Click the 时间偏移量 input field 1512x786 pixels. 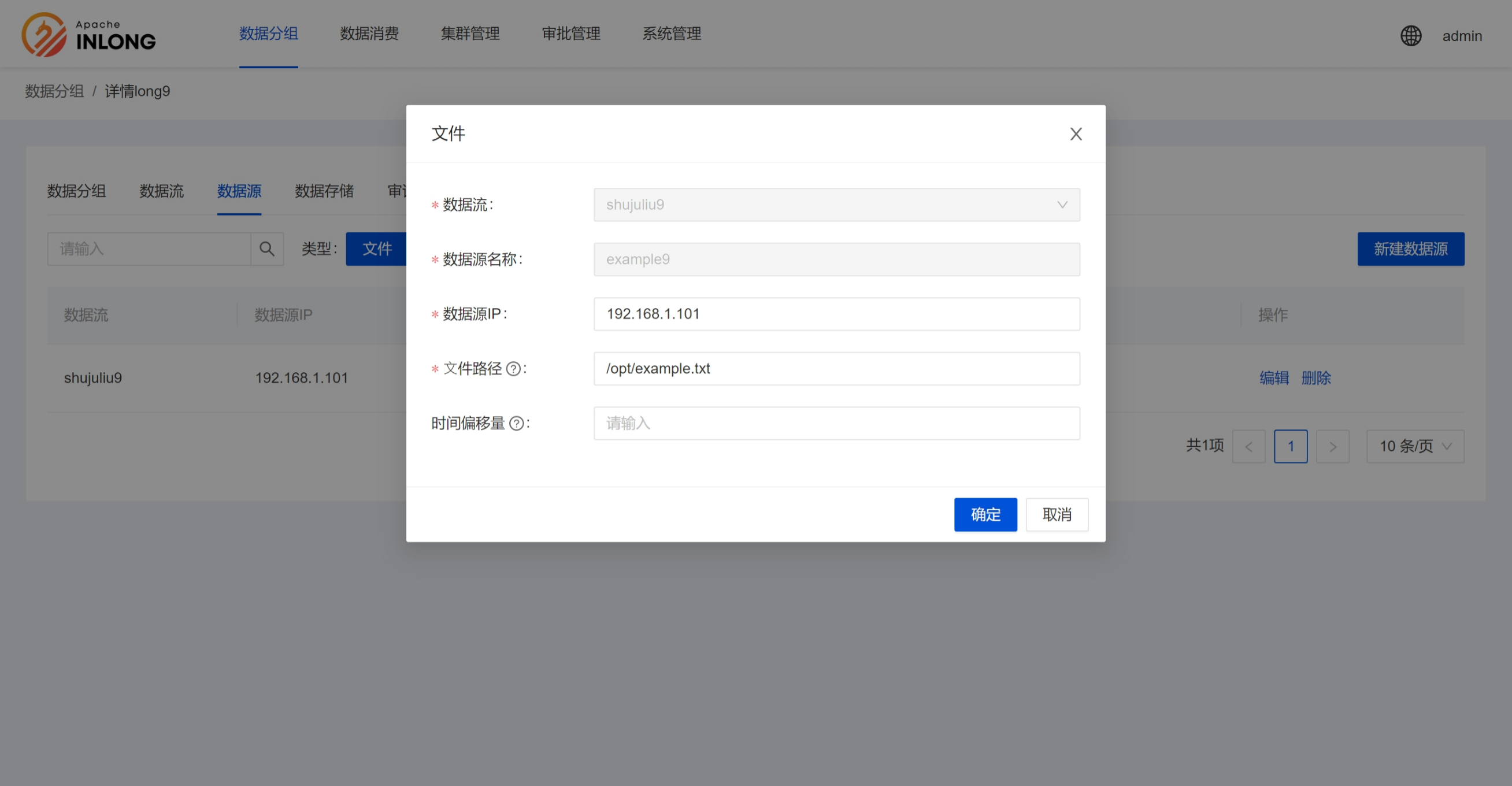836,423
